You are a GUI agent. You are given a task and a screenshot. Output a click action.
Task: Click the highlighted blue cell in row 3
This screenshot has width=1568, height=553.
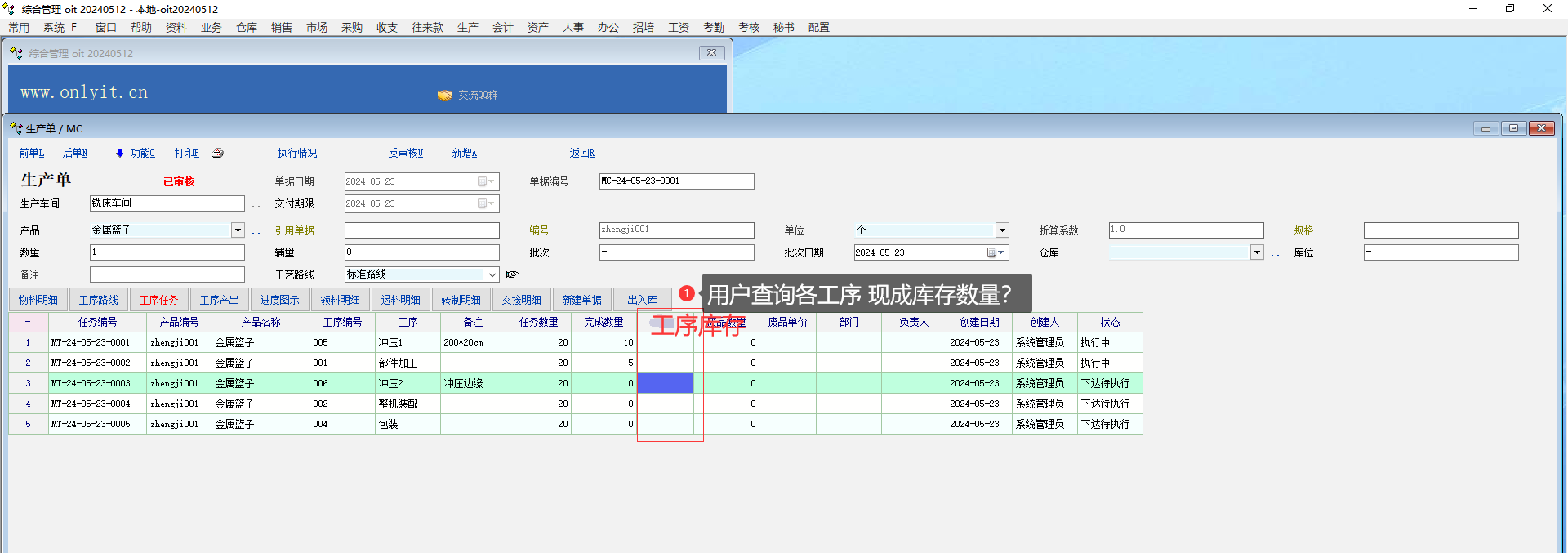[x=665, y=383]
